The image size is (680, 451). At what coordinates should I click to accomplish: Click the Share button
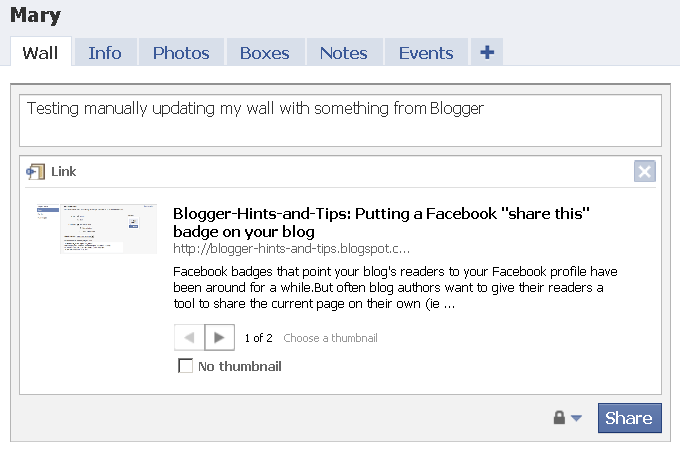pos(630,418)
